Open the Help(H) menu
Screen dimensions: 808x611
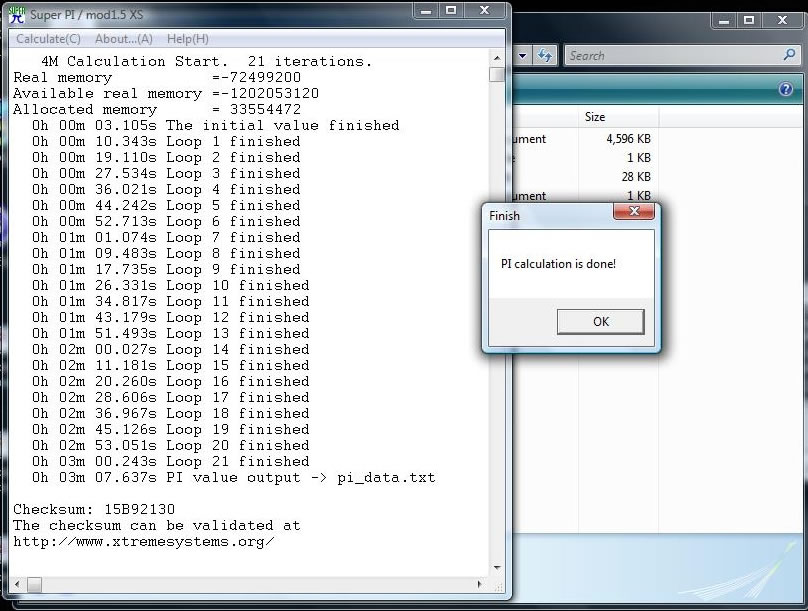[x=188, y=39]
